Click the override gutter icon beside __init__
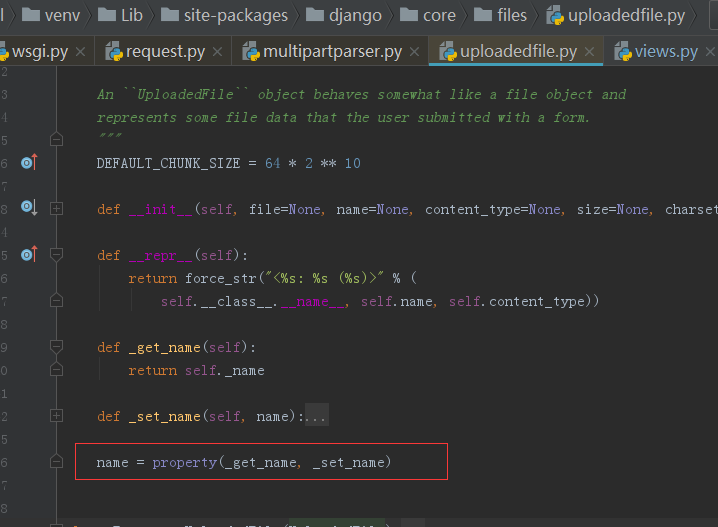Viewport: 718px width, 527px height. click(29, 208)
